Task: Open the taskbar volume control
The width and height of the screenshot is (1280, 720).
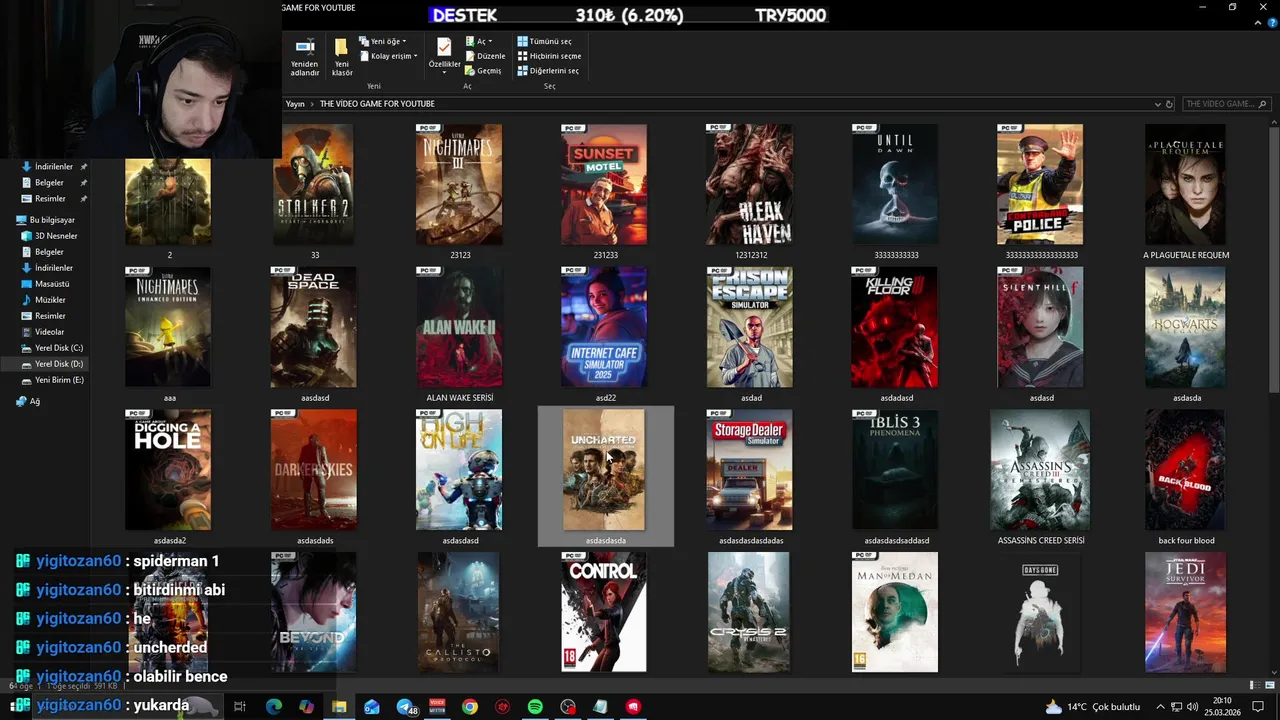Action: [x=1192, y=707]
